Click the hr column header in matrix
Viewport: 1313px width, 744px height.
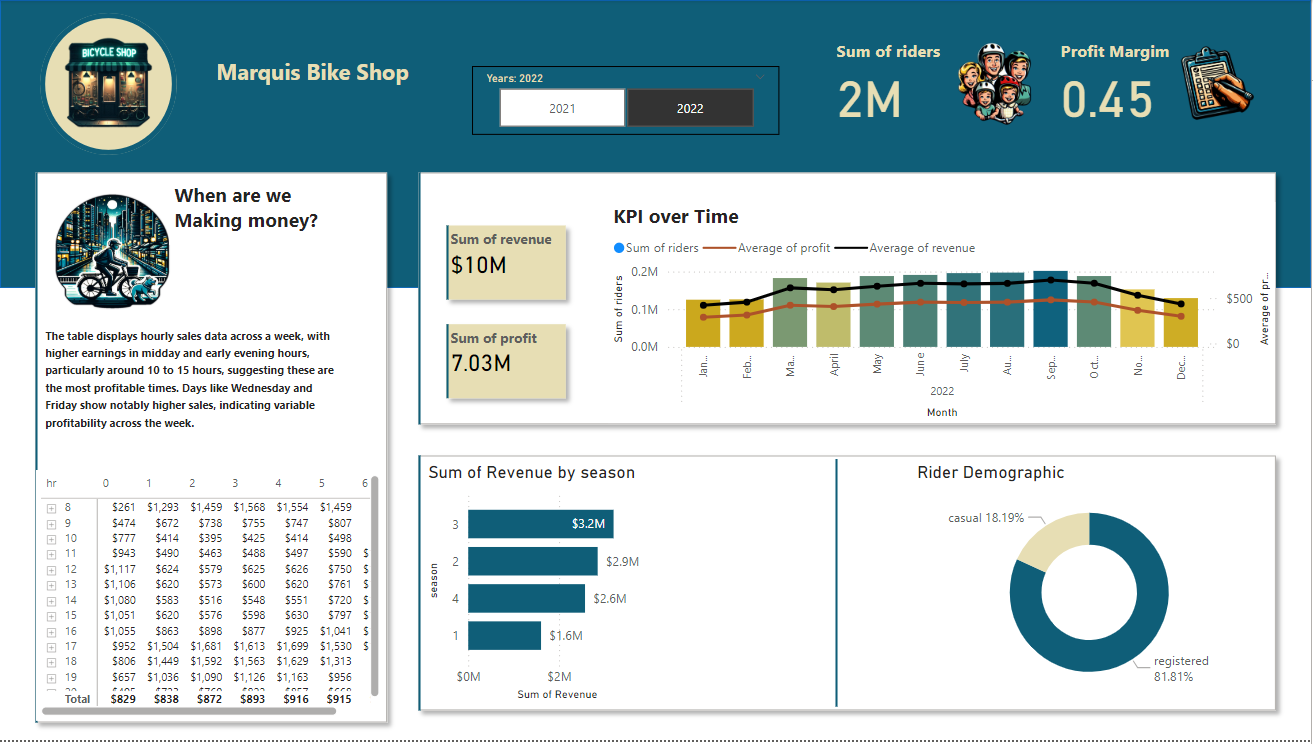coord(52,483)
